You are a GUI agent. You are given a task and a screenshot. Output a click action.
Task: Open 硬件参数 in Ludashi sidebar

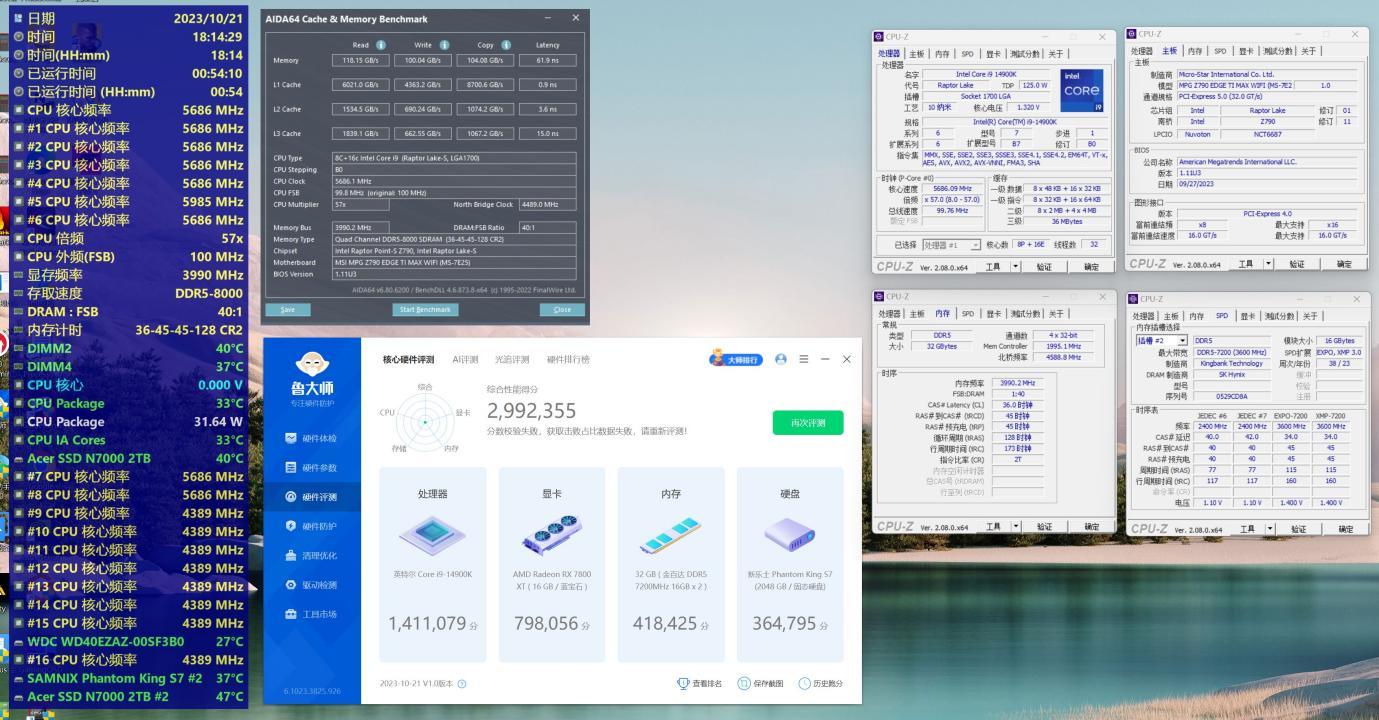[311, 467]
